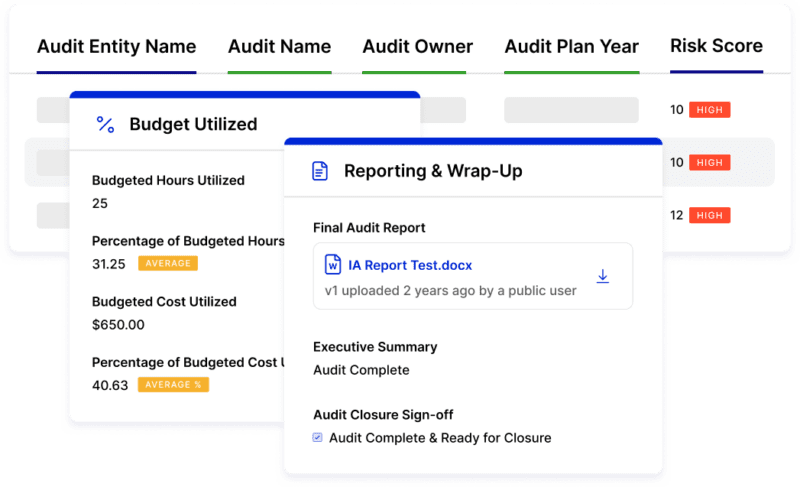
Task: Click the Audit Closure Sign-off label
Action: pos(383,415)
